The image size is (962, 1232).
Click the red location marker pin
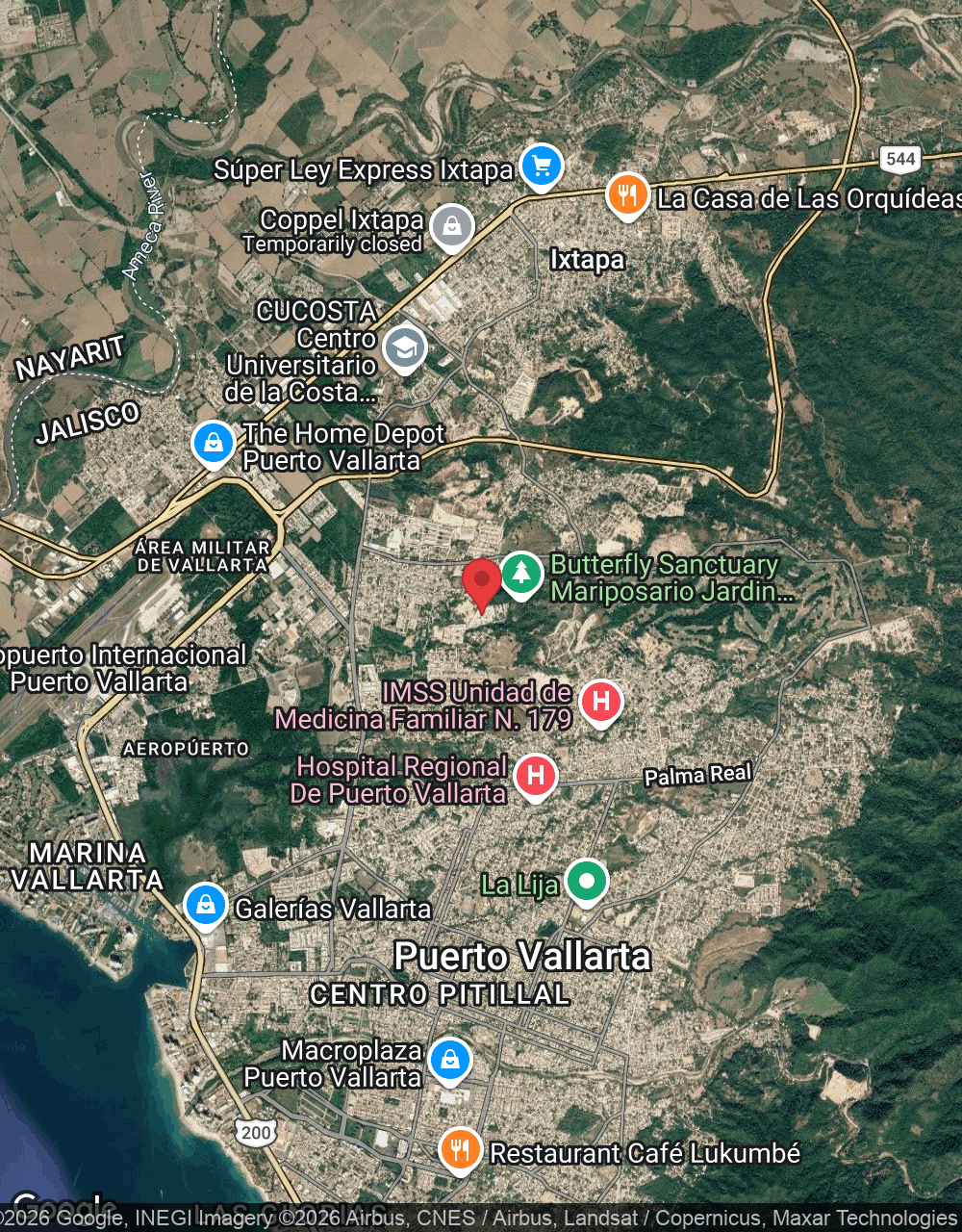tap(482, 585)
